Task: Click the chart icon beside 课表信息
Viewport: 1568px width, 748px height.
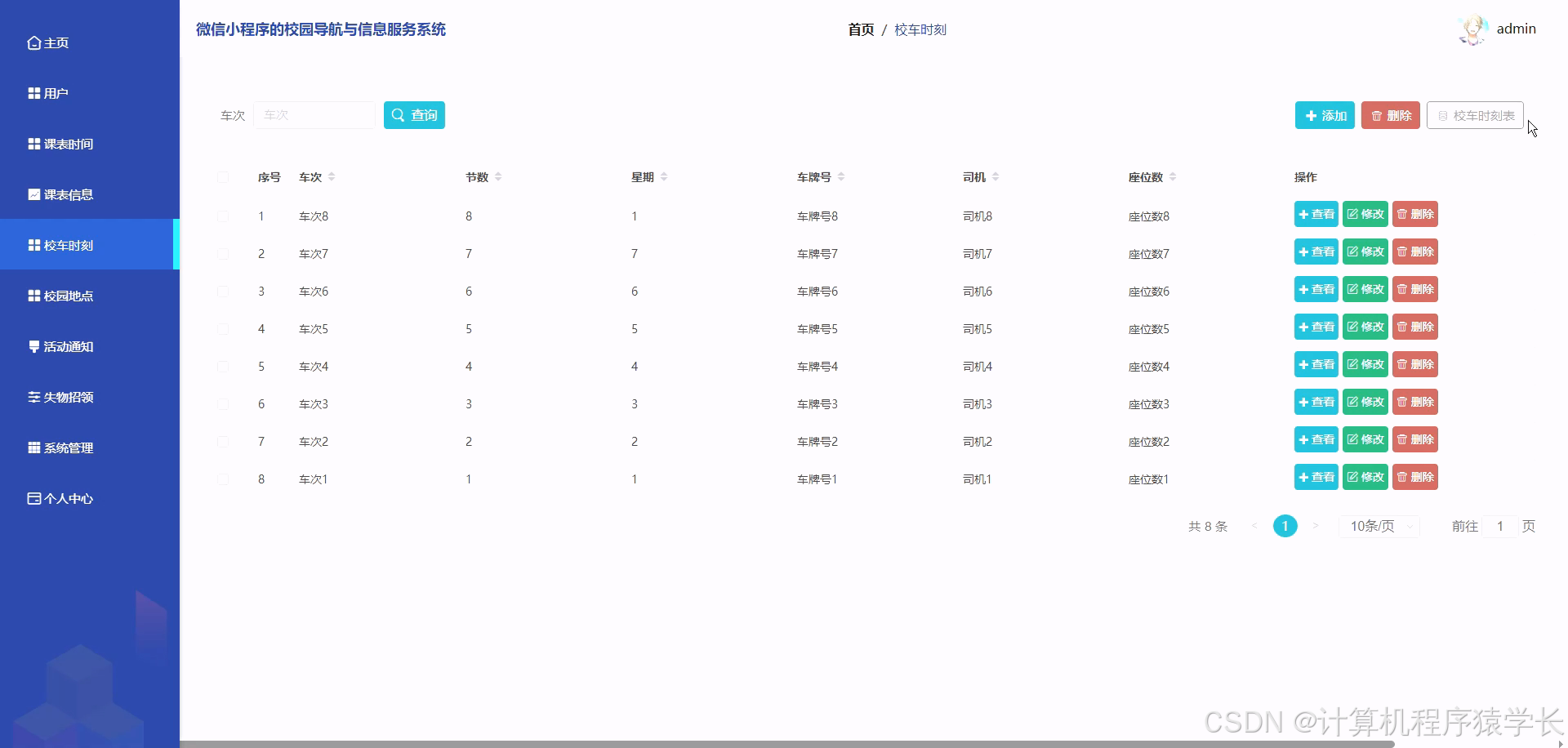Action: 33,194
